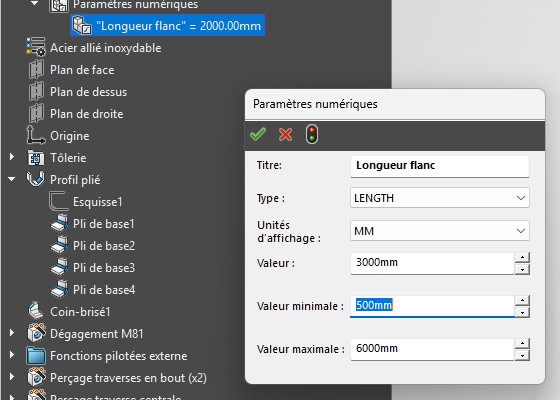The height and width of the screenshot is (400, 560).
Task: Expand the Perçage traverse centrale node
Action: point(12,397)
